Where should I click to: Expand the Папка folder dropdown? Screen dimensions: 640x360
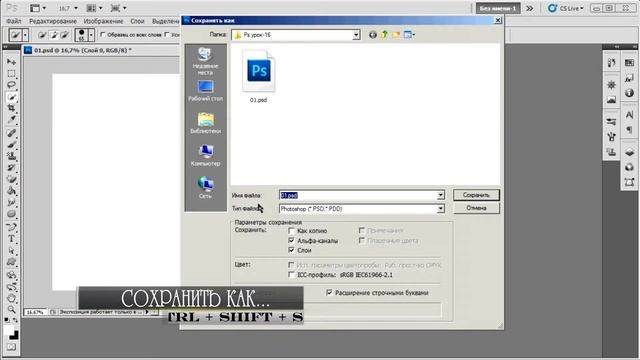356,35
